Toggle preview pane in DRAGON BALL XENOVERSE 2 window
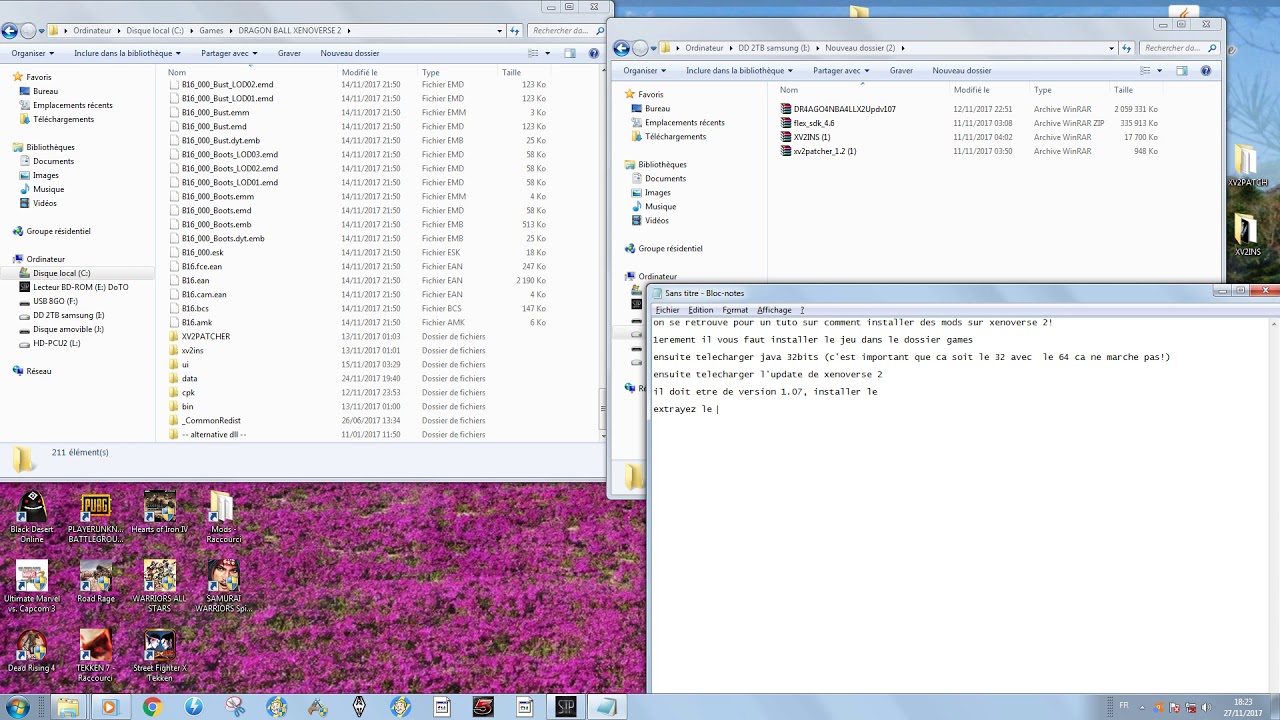 569,53
